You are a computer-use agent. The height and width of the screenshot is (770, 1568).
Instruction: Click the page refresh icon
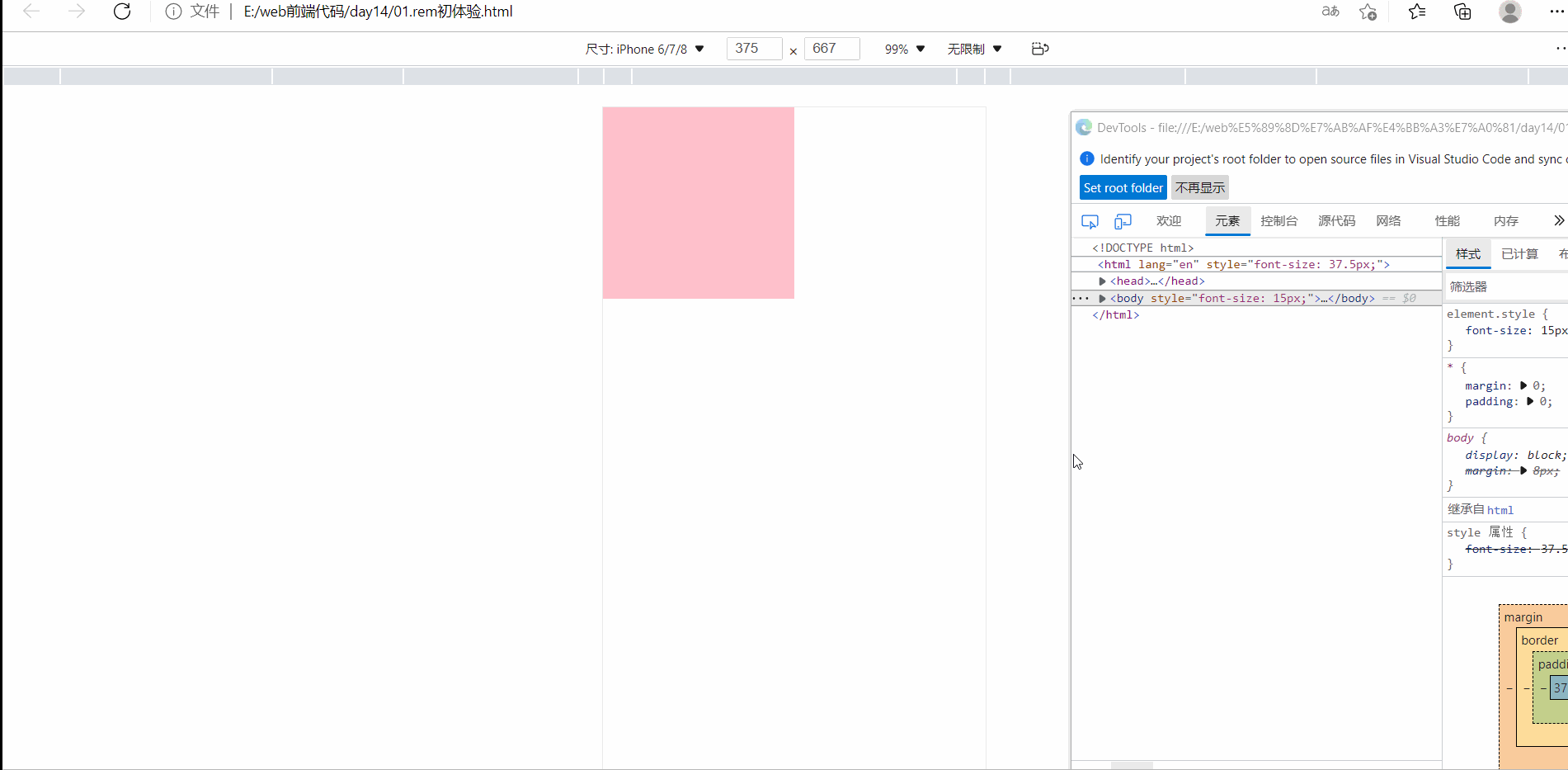coord(122,12)
